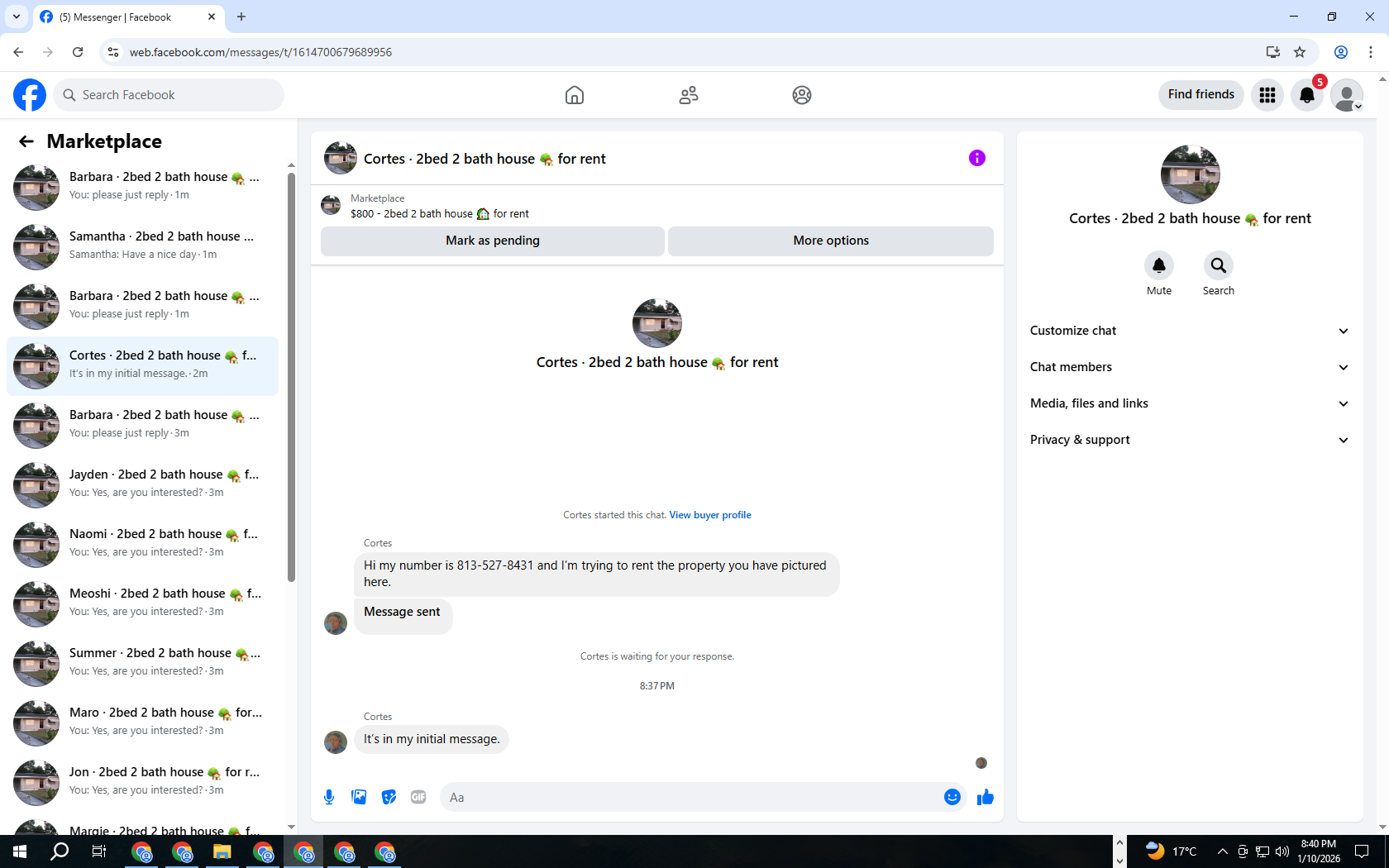The width and height of the screenshot is (1389, 868).
Task: Expand Chat members section
Action: click(1190, 367)
